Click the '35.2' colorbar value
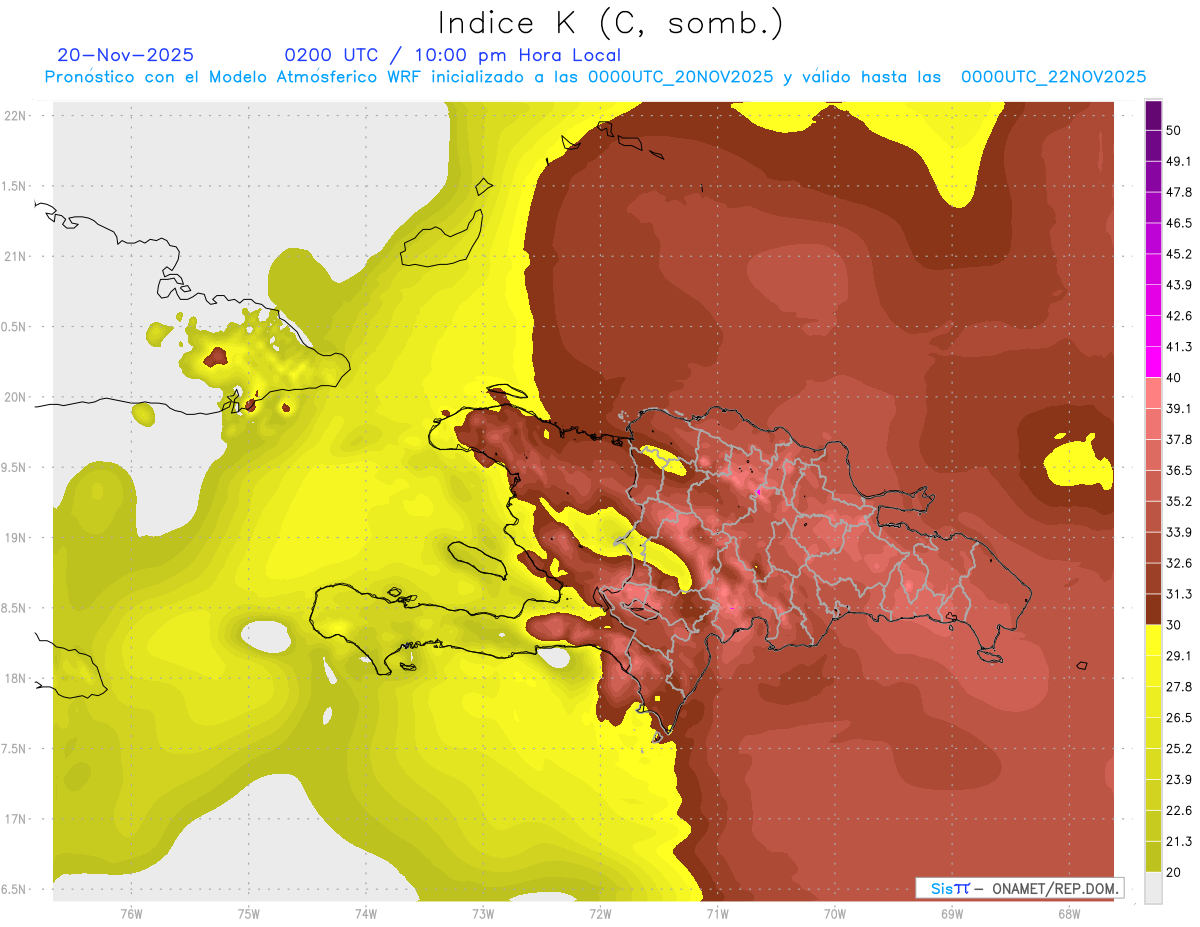The width and height of the screenshot is (1200, 927). (1180, 501)
